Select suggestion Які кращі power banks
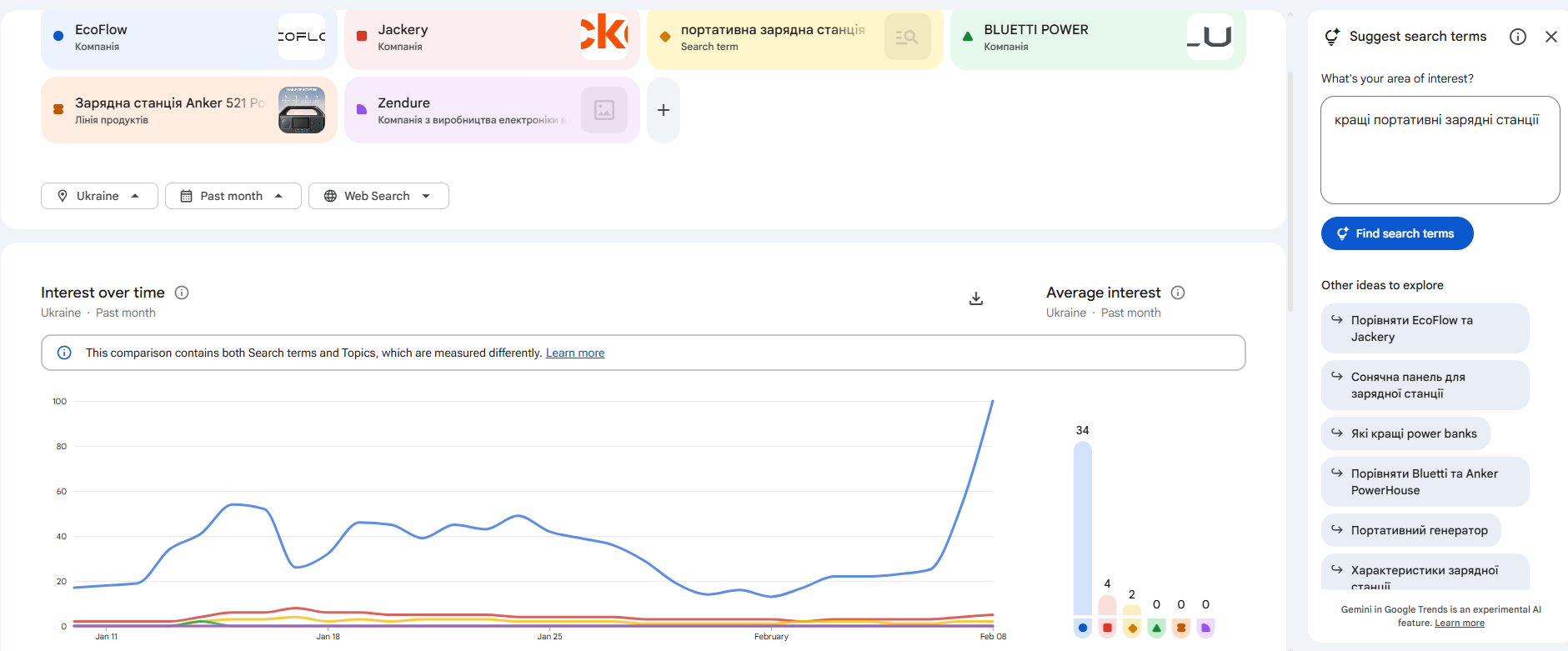This screenshot has height=651, width=1568. 1405,433
